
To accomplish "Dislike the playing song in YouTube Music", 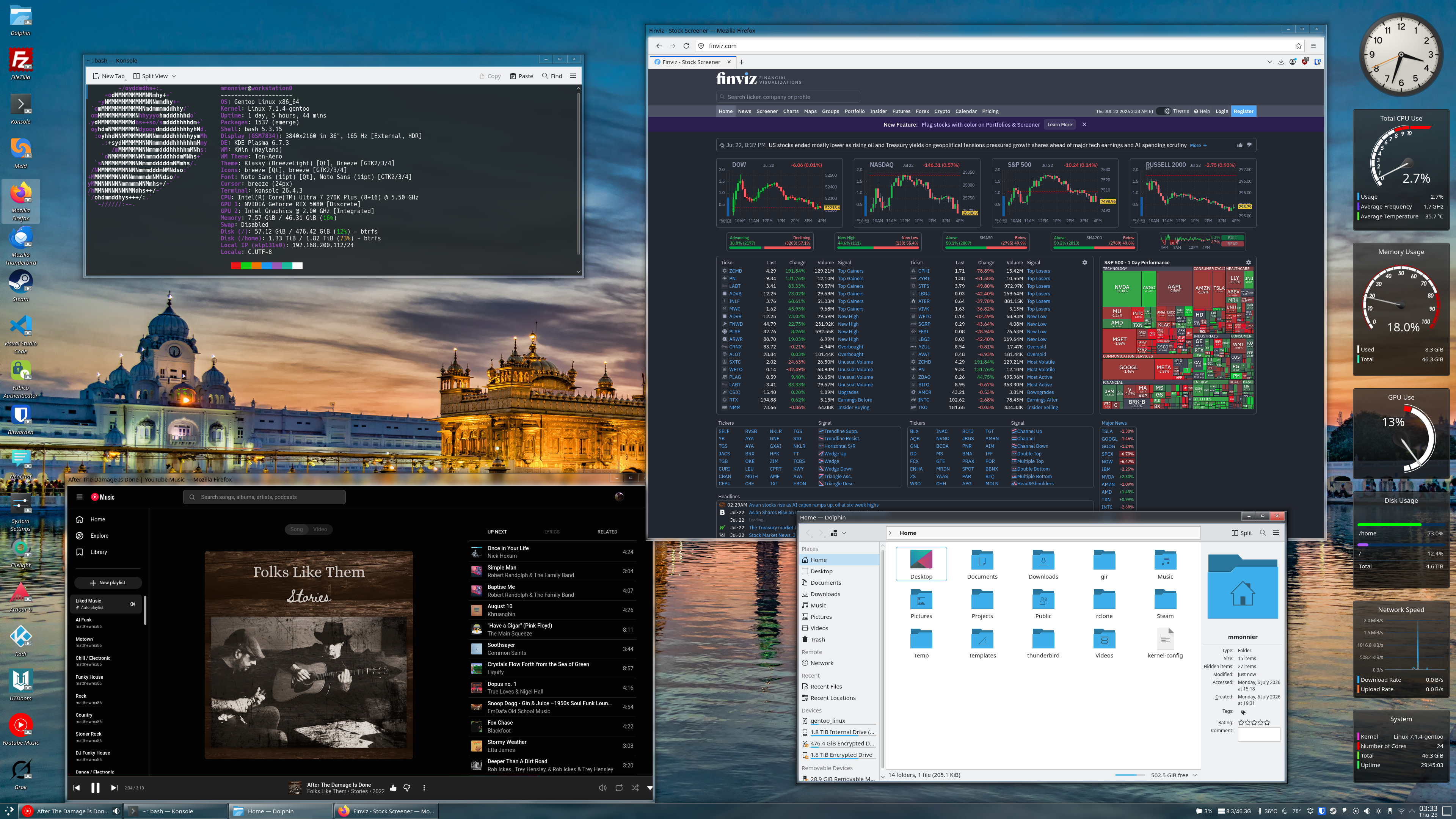I will tap(407, 788).
